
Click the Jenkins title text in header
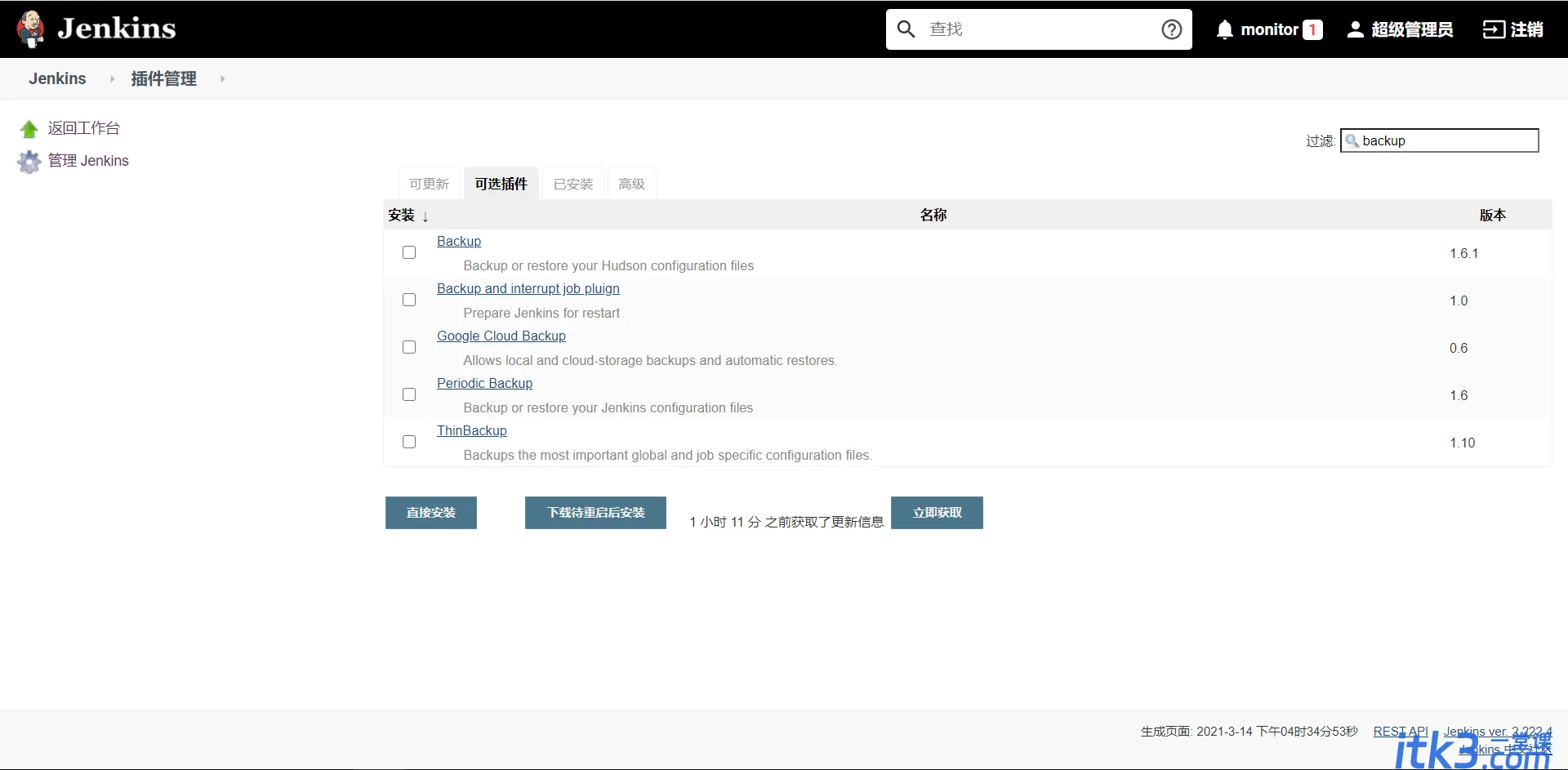pyautogui.click(x=117, y=29)
